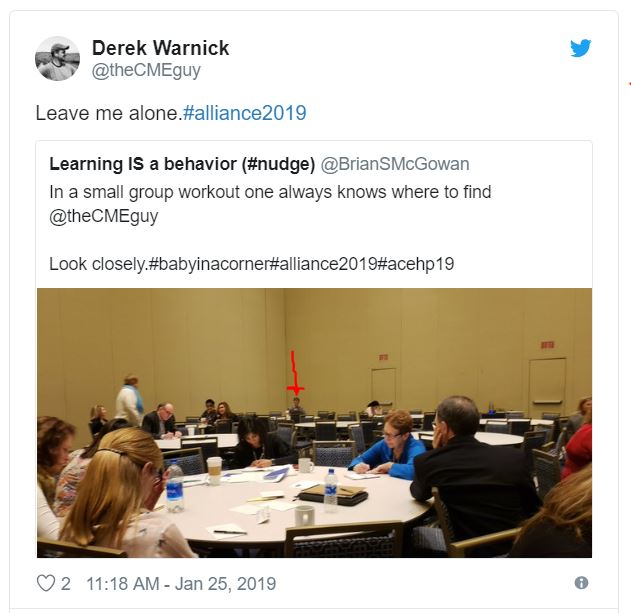Open the #alliance2019 hashtag in quoted tweet
Screen dimensions: 631x613
coord(323,264)
